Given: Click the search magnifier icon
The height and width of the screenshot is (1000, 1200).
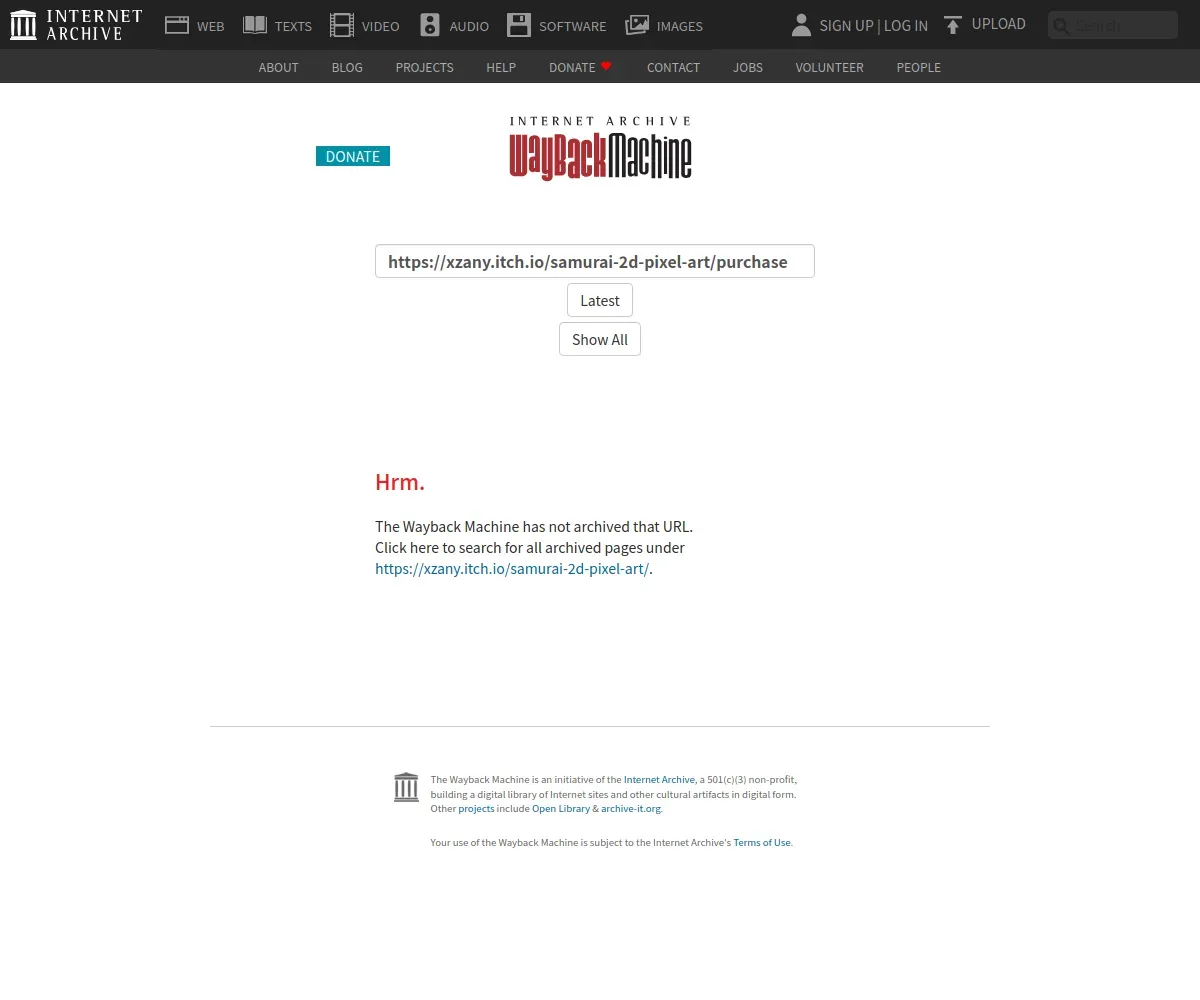Looking at the screenshot, I should tap(1061, 26).
